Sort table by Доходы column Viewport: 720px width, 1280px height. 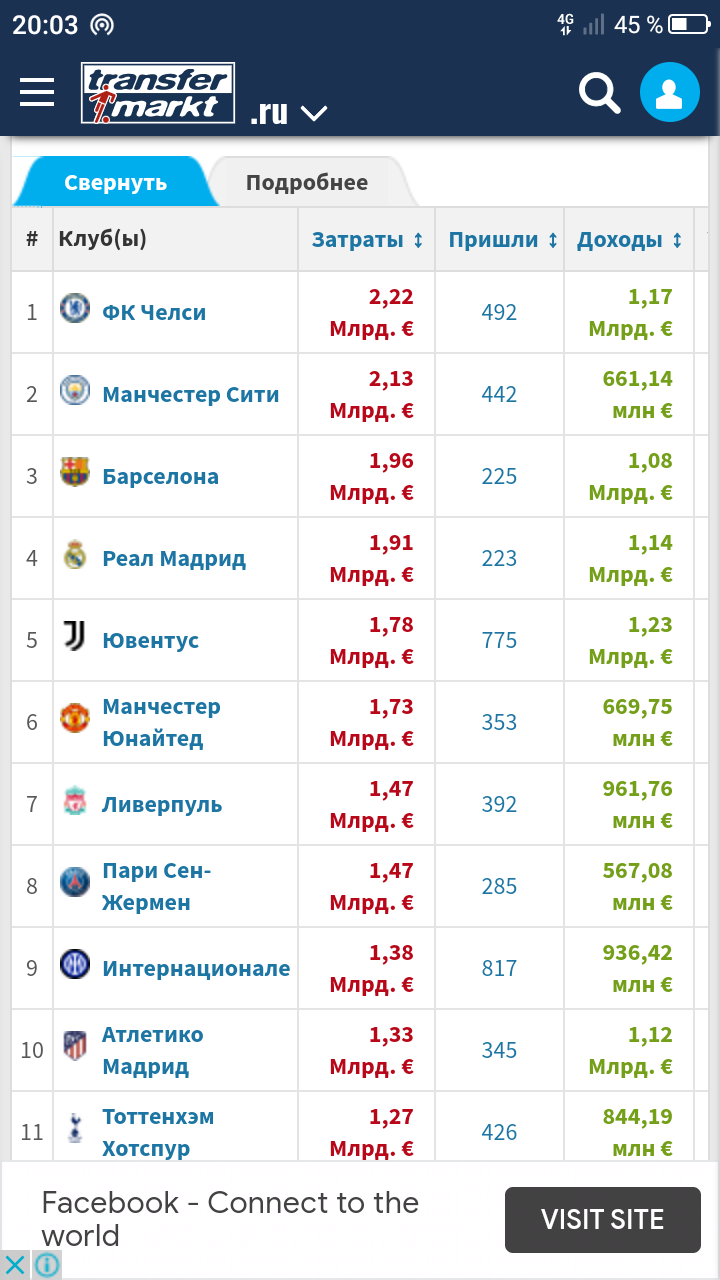click(x=629, y=240)
